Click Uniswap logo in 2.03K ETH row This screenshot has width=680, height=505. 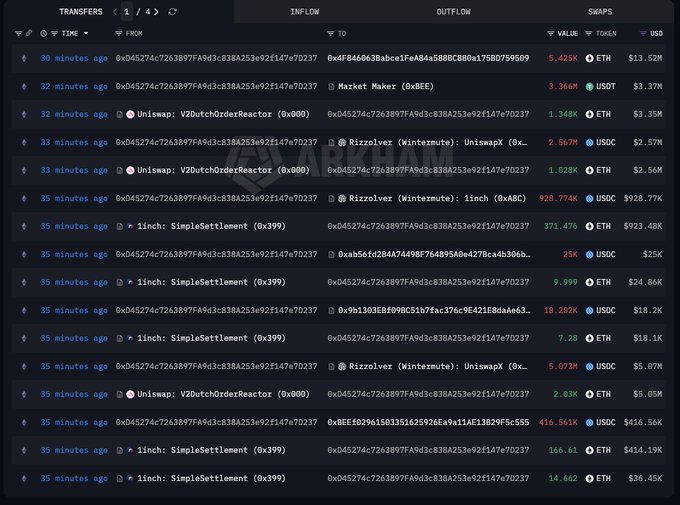click(x=130, y=394)
